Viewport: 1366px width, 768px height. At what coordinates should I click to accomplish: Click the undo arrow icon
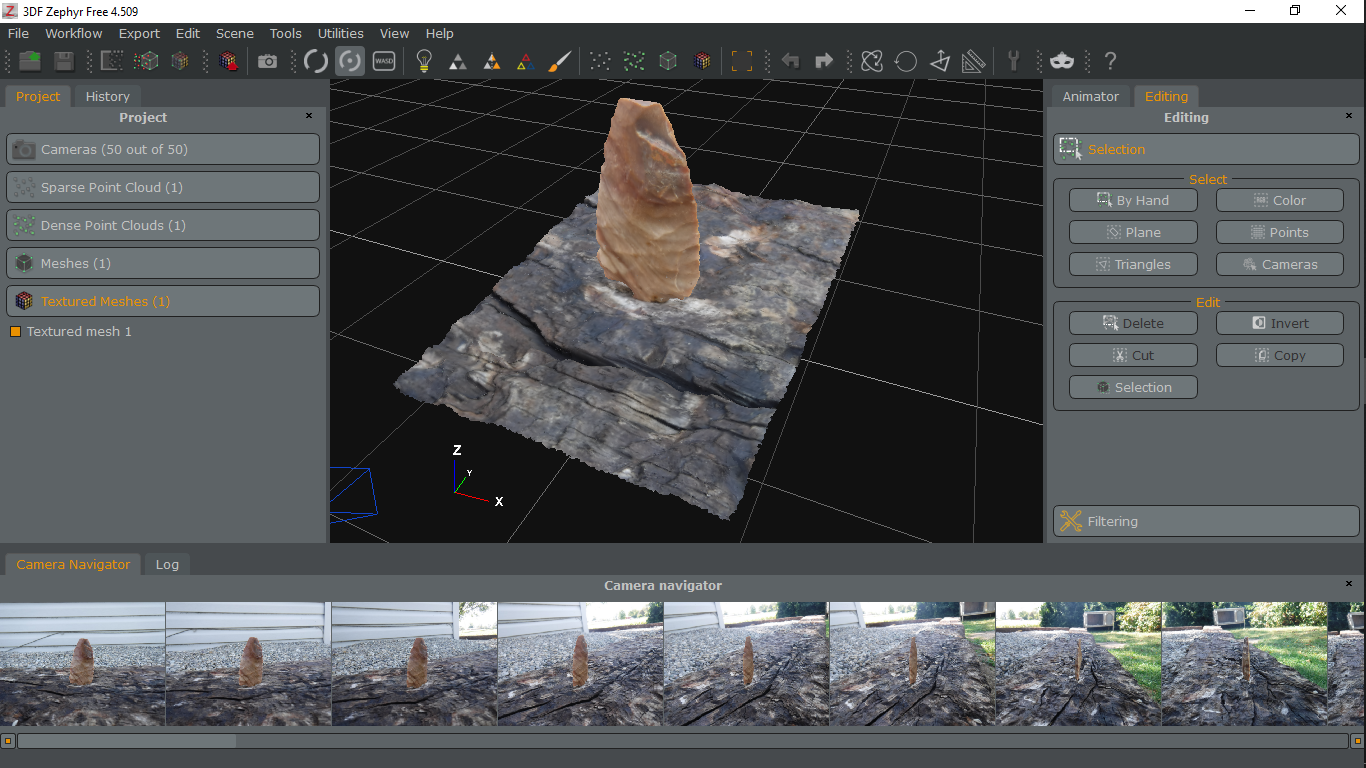pos(790,60)
